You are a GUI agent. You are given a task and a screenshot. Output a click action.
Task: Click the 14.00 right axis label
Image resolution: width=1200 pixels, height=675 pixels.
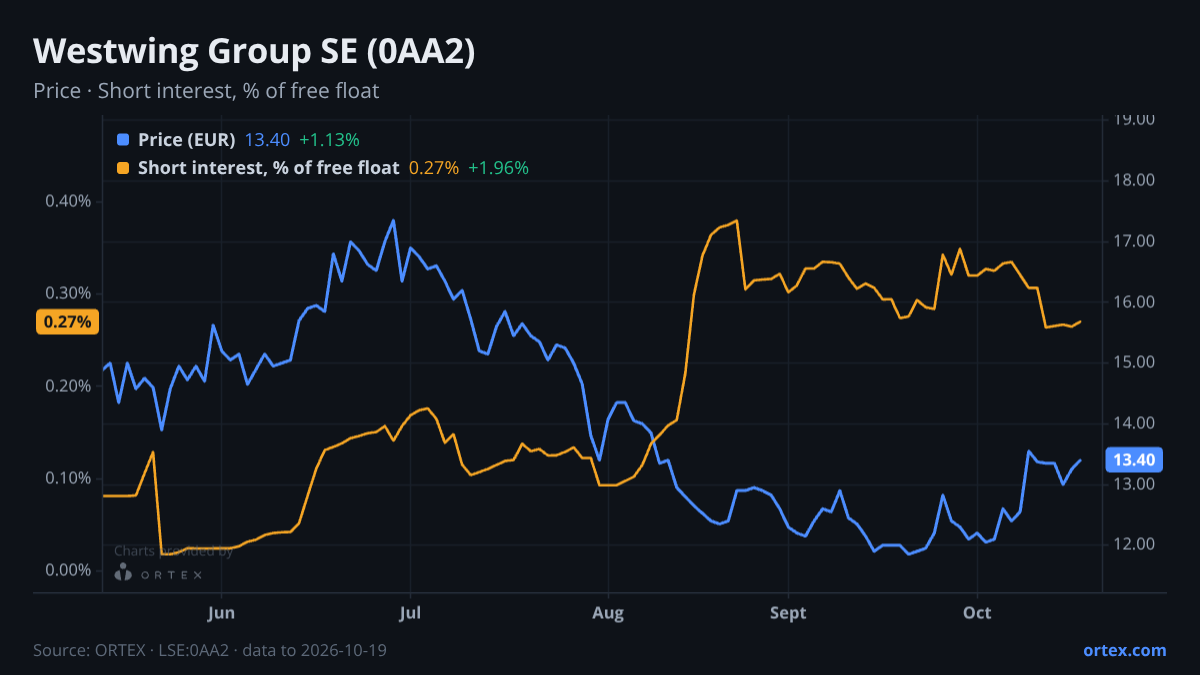pos(1134,423)
